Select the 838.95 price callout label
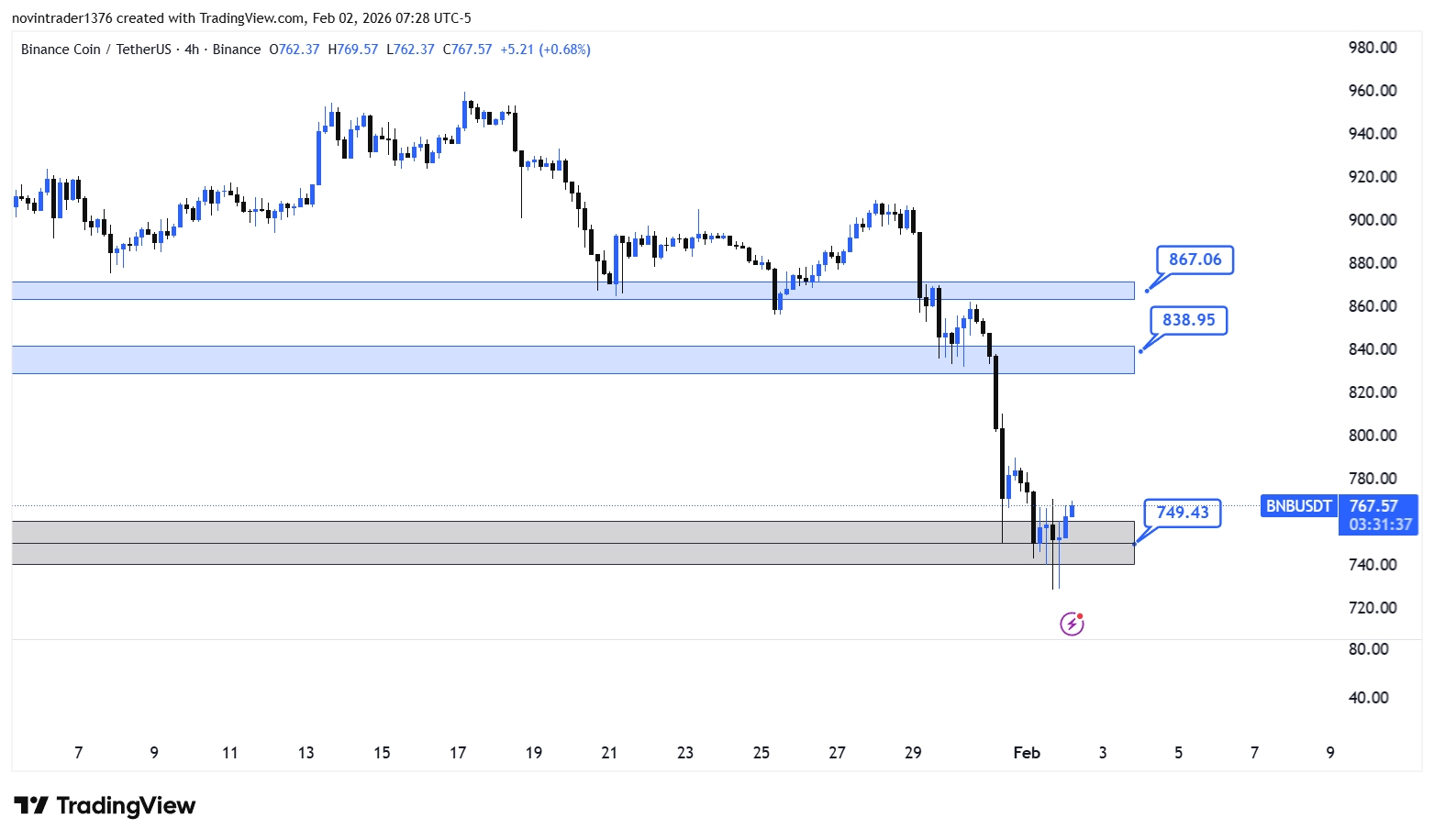 1188,320
